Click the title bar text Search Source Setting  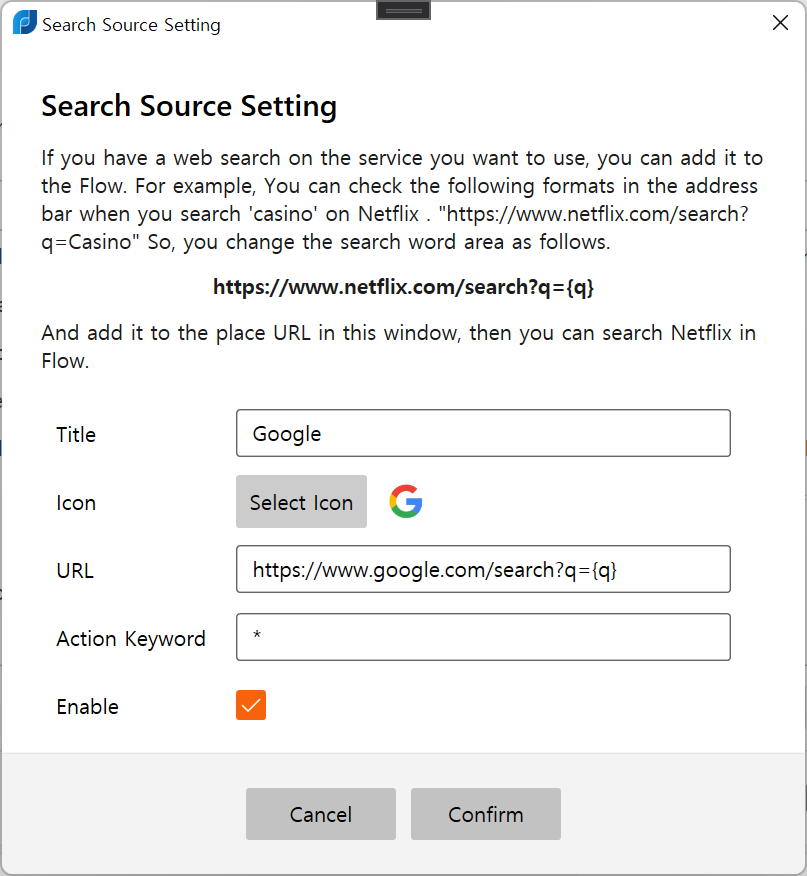click(131, 25)
